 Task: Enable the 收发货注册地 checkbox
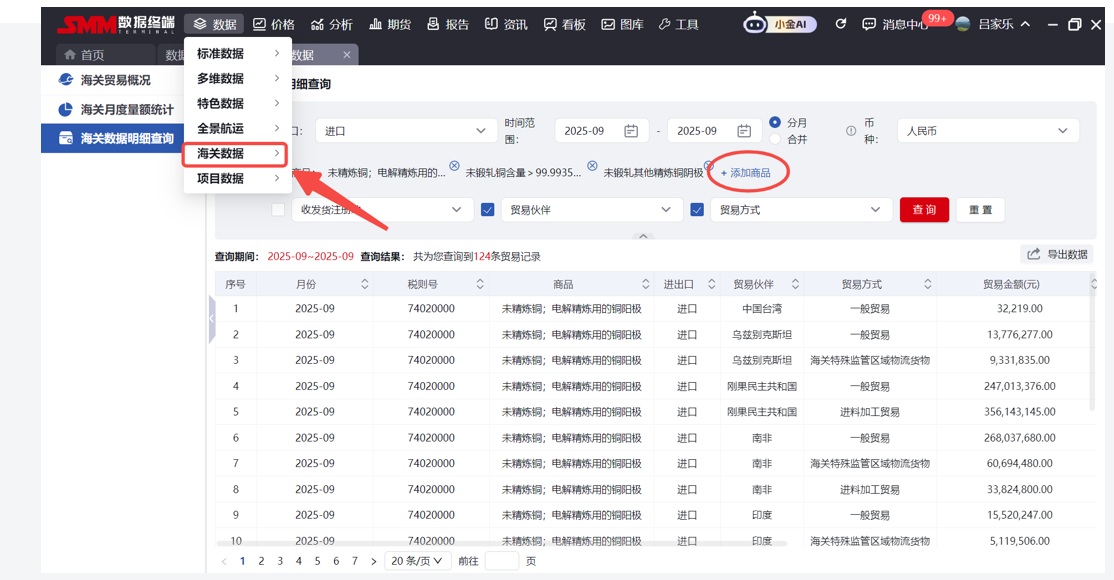coord(278,210)
